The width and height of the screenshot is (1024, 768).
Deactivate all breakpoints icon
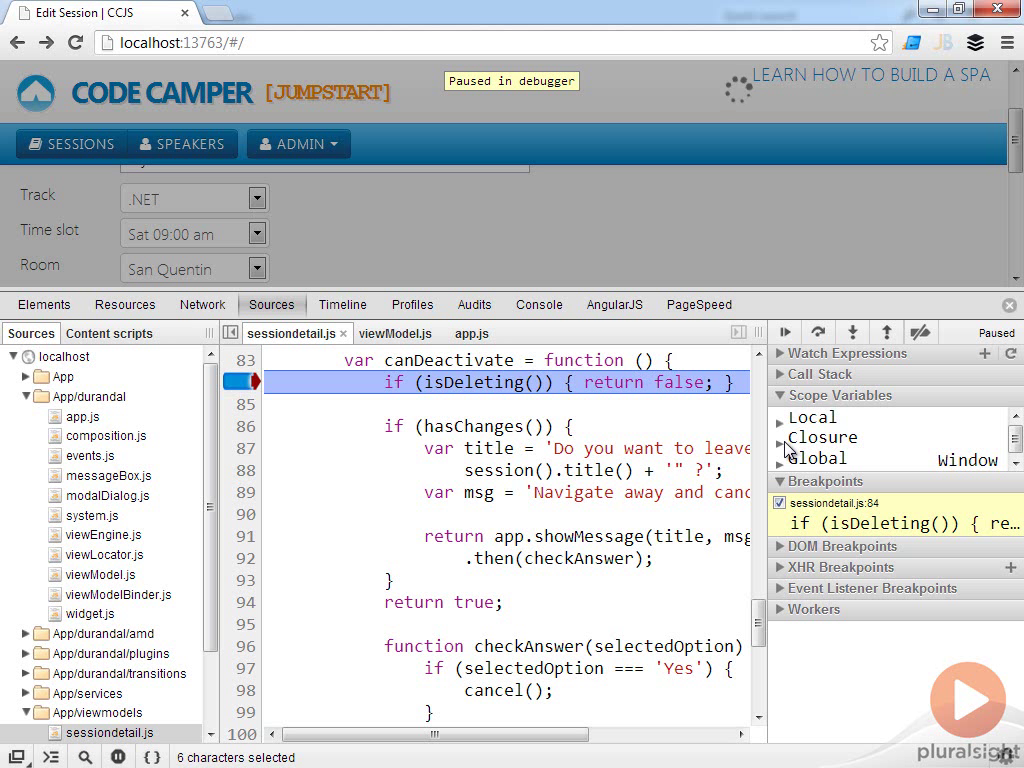click(x=919, y=333)
